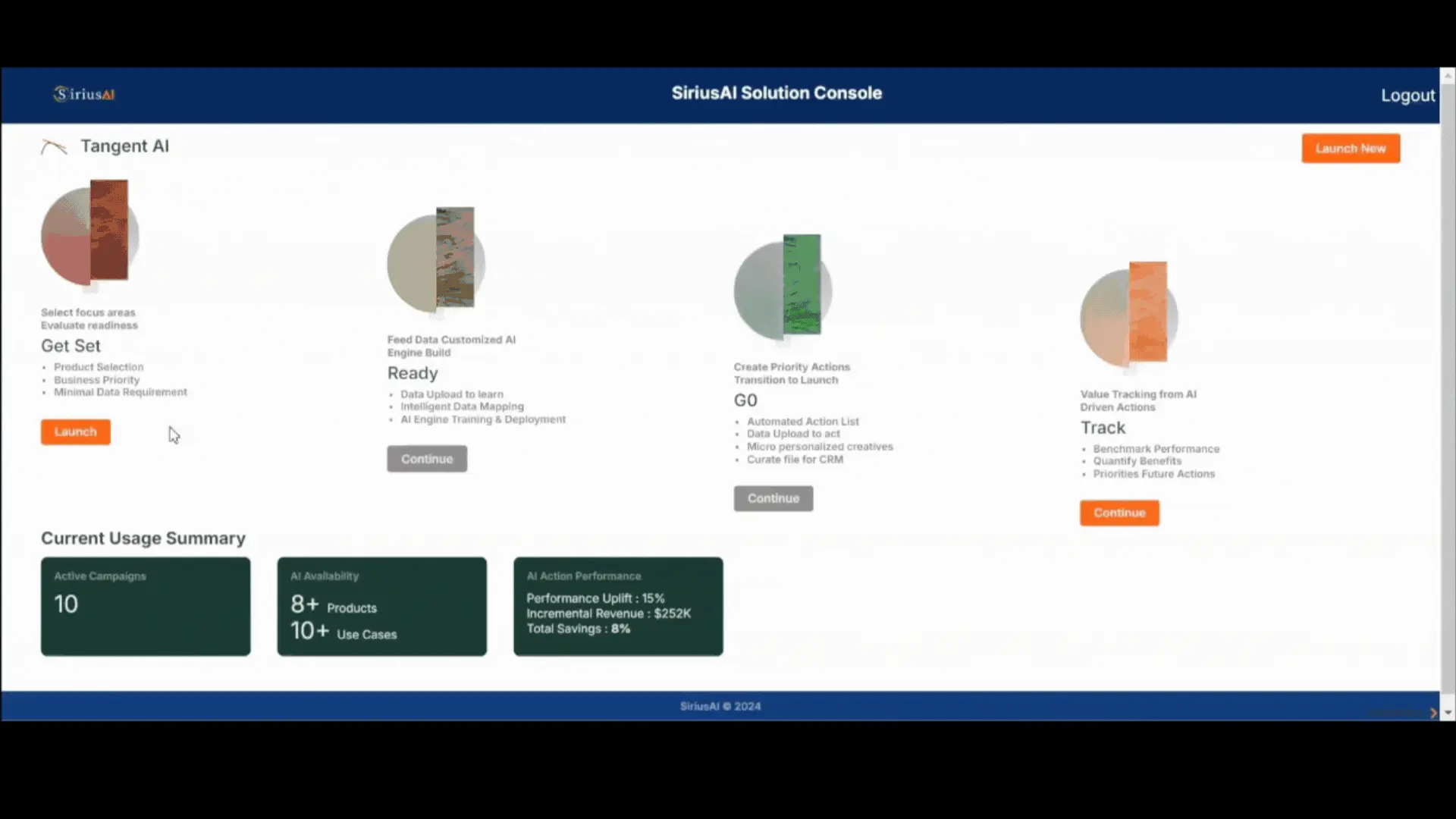Click 'Automated Action List' bullet

[x=803, y=422]
